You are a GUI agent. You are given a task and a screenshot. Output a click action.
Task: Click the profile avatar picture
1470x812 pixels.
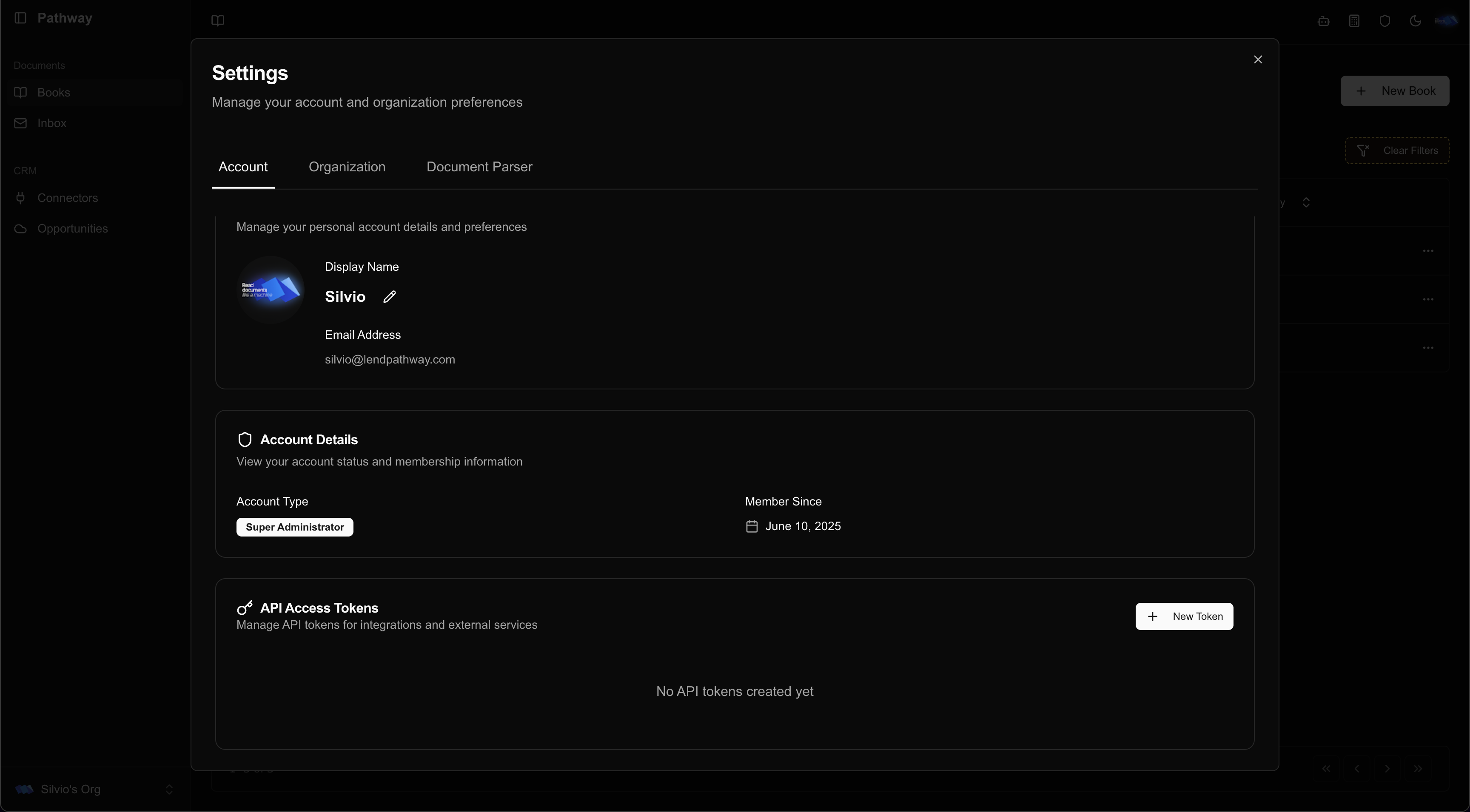[271, 290]
